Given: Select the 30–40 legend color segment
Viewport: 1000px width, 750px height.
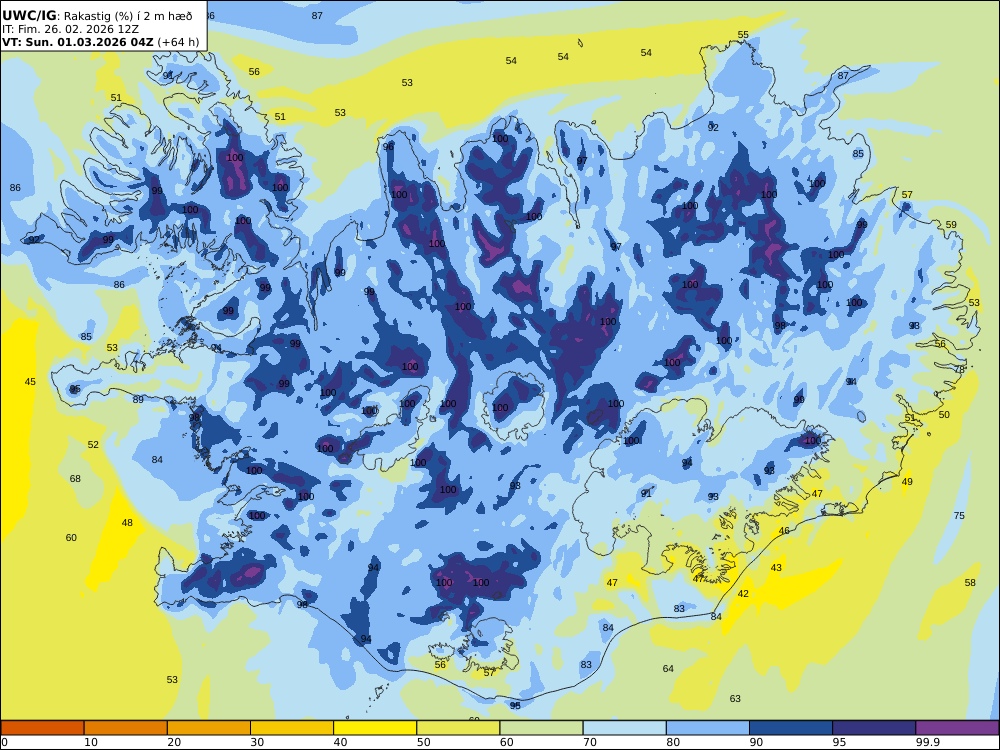Looking at the screenshot, I should coord(292,728).
